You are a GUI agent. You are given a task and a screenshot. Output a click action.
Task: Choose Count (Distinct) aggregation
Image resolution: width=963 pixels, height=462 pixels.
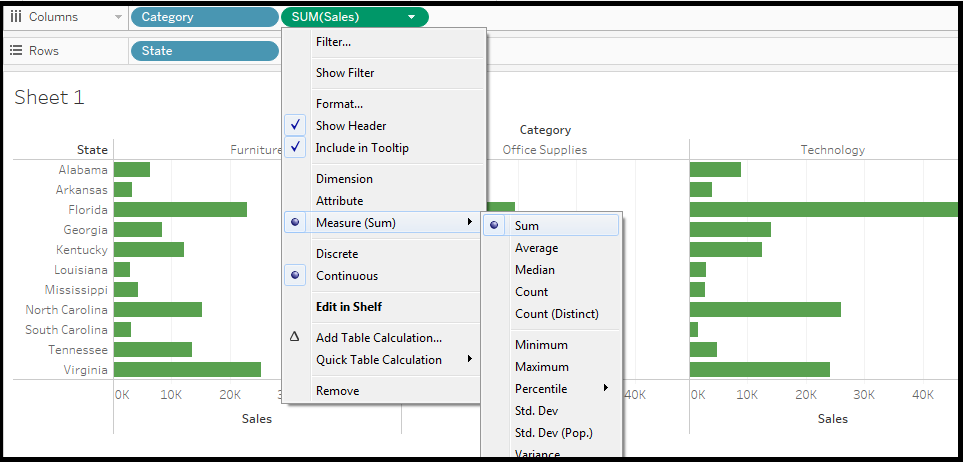tap(556, 314)
